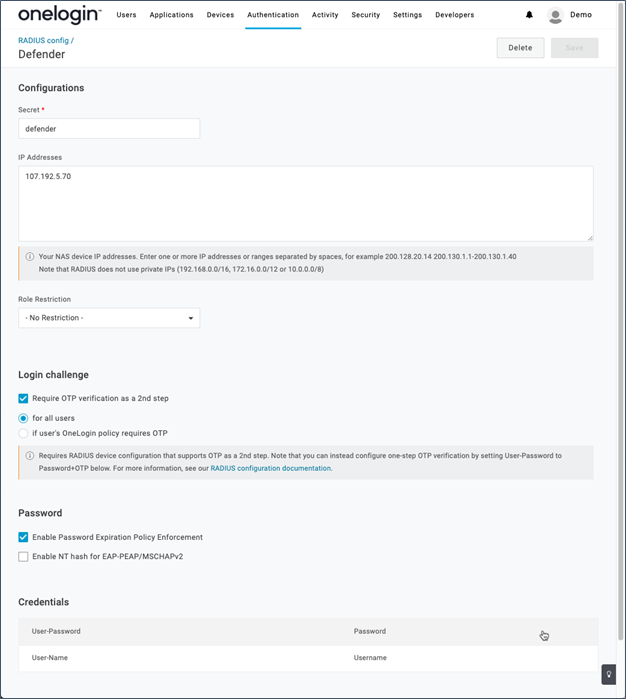
Task: Click the User-Password credentials row
Action: (x=308, y=631)
